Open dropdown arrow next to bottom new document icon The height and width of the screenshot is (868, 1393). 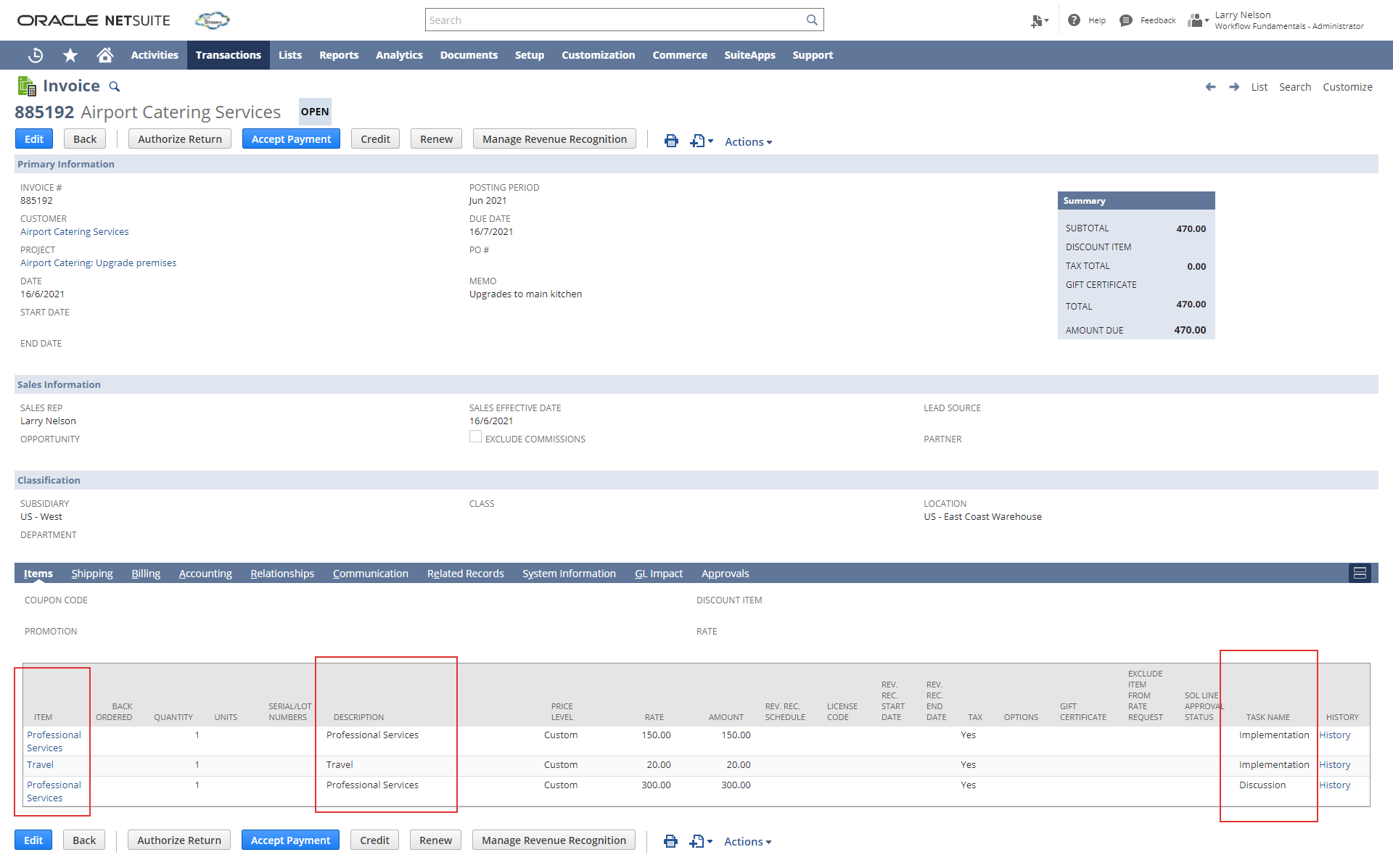(710, 841)
